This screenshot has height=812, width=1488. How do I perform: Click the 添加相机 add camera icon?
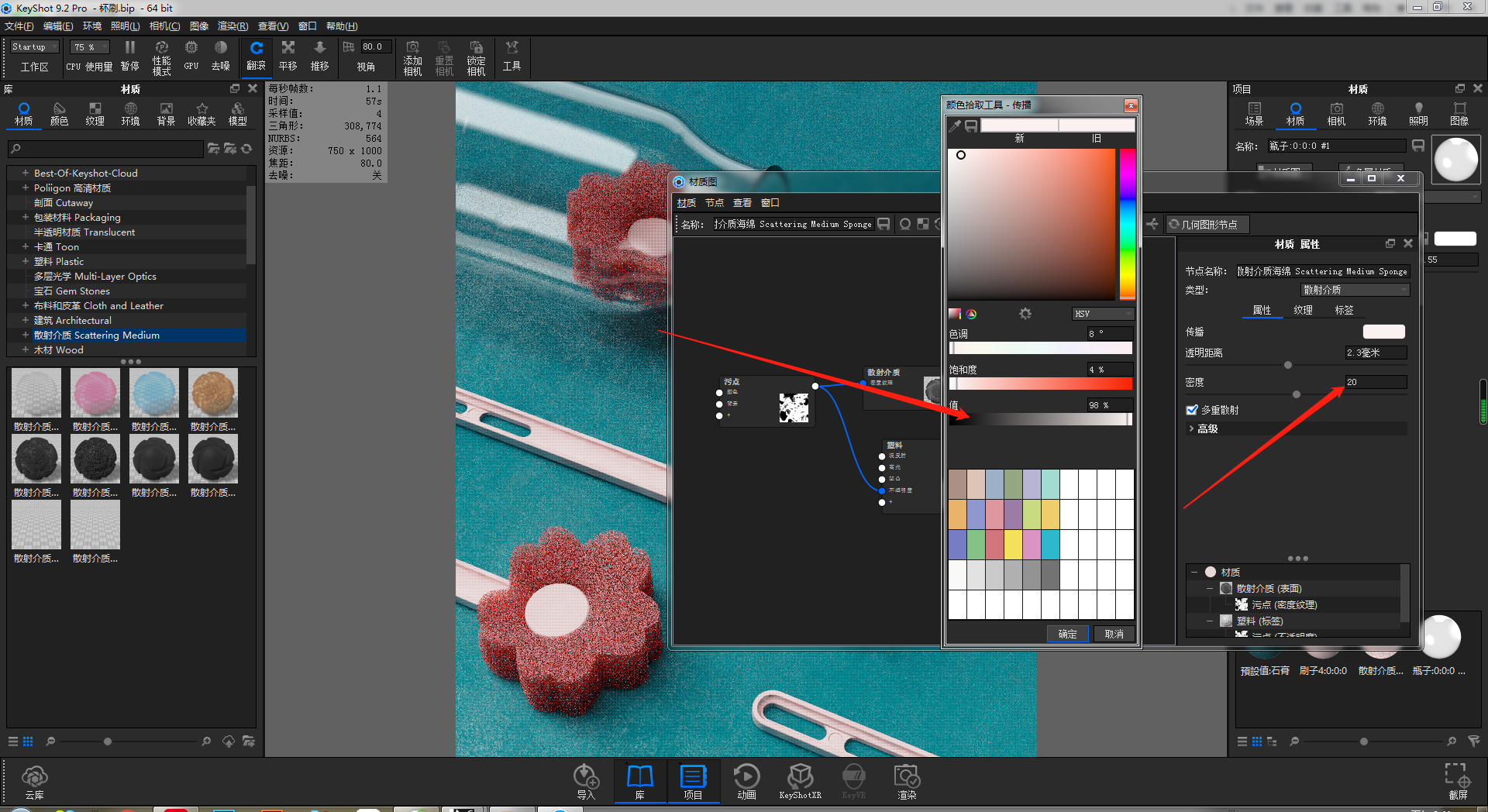point(412,57)
